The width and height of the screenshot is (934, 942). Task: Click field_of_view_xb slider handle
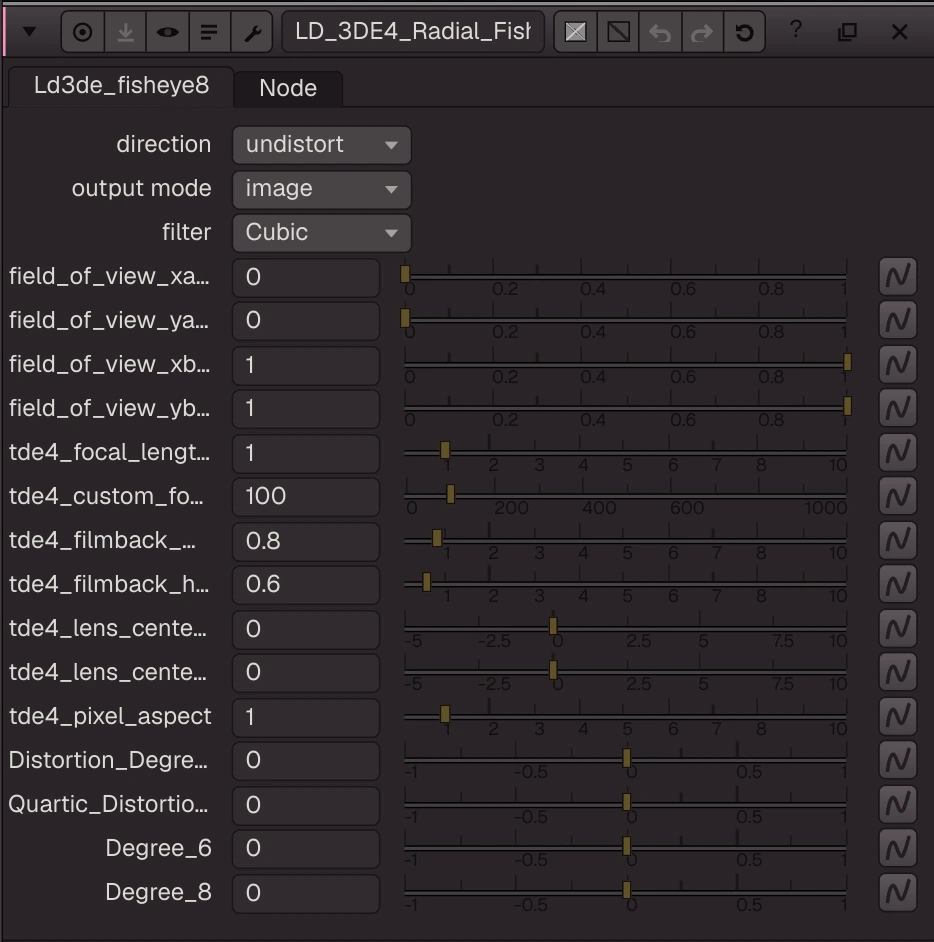pos(848,362)
